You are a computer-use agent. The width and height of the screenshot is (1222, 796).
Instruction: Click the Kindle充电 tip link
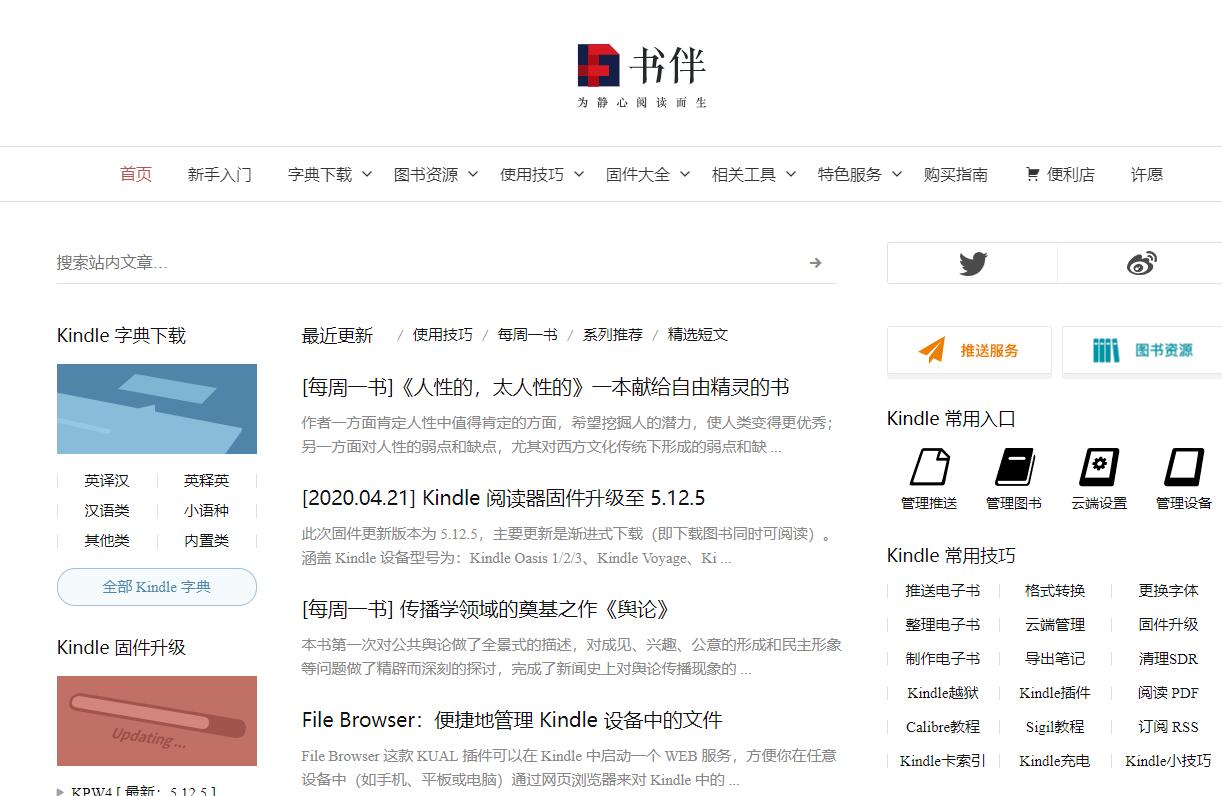point(1055,761)
